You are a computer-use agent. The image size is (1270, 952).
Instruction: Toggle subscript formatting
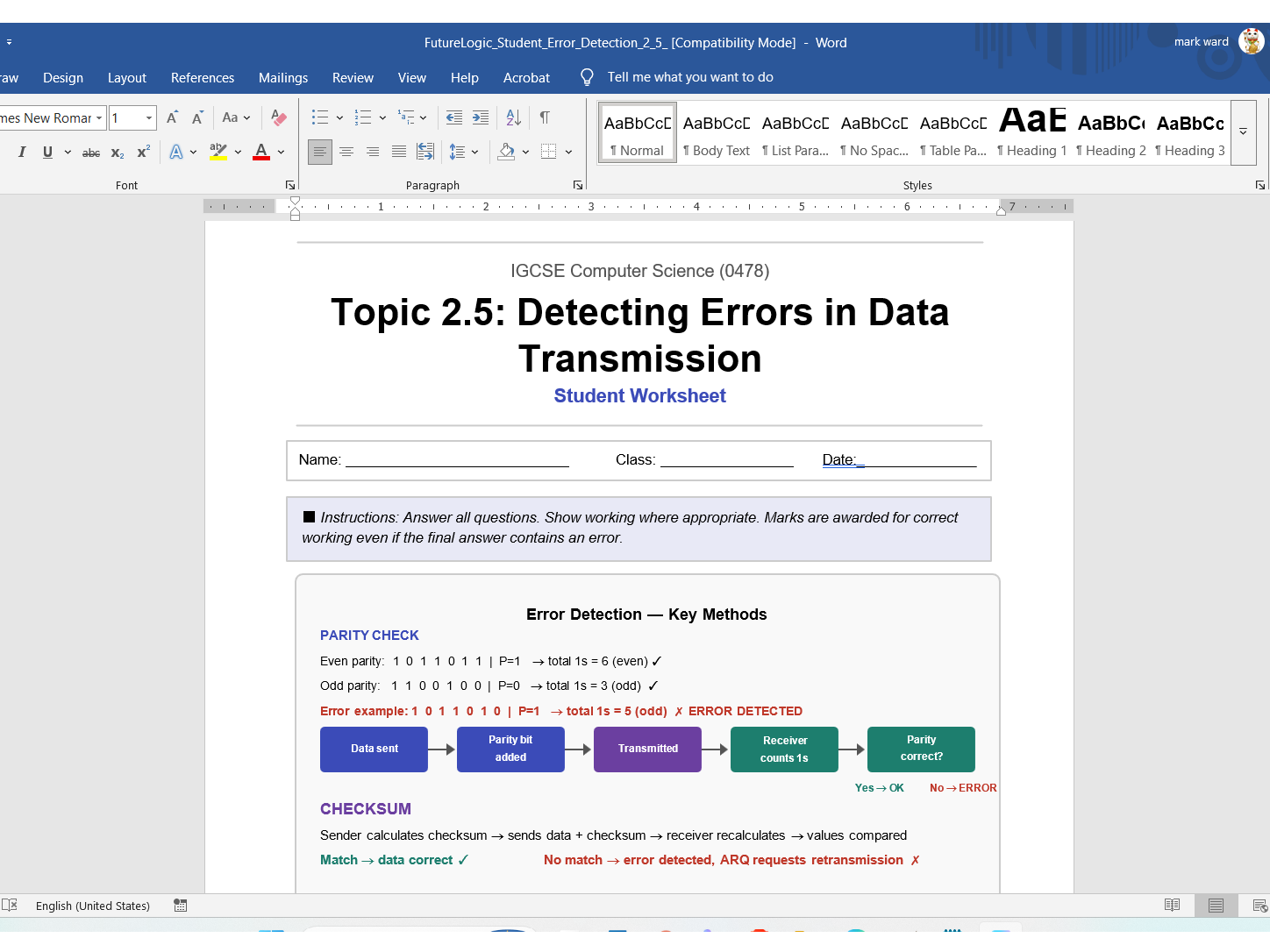pos(118,152)
